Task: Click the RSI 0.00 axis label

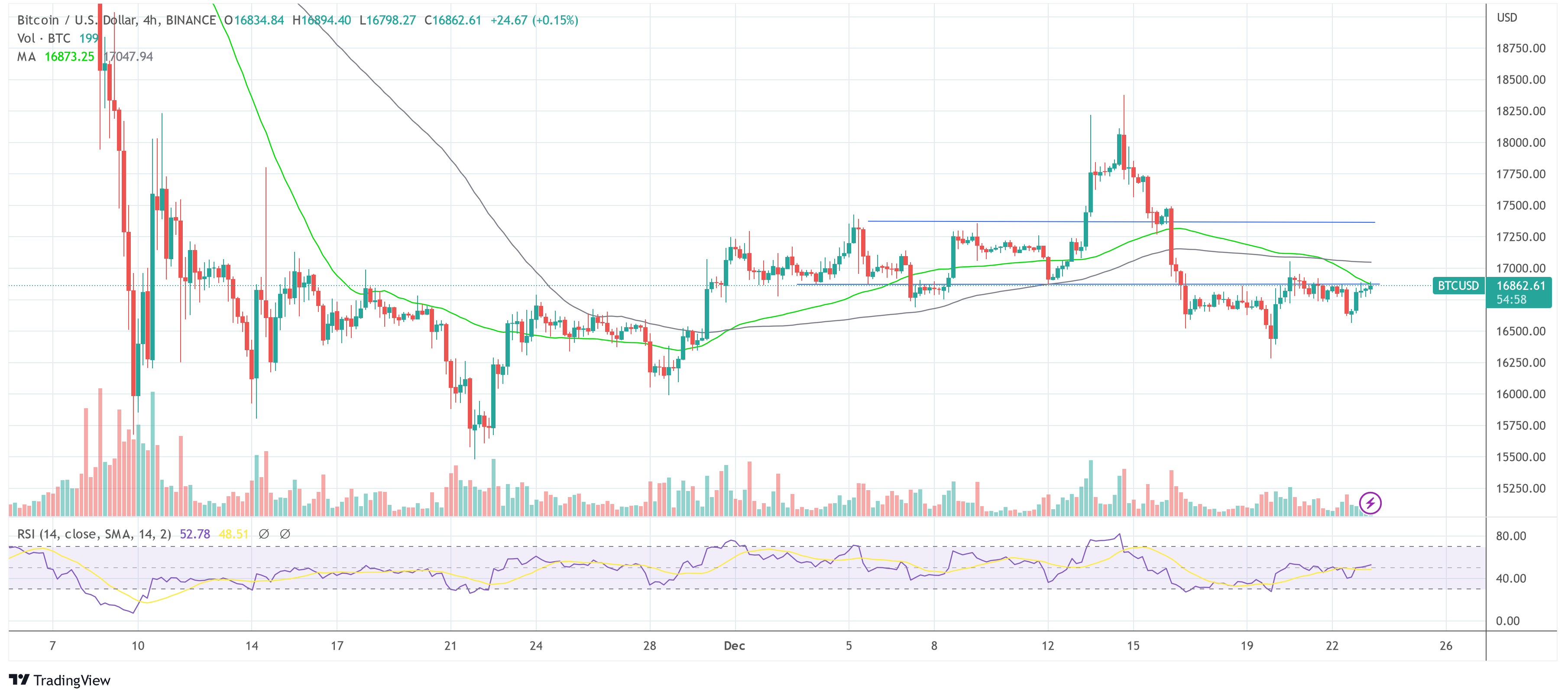Action: [x=1508, y=621]
